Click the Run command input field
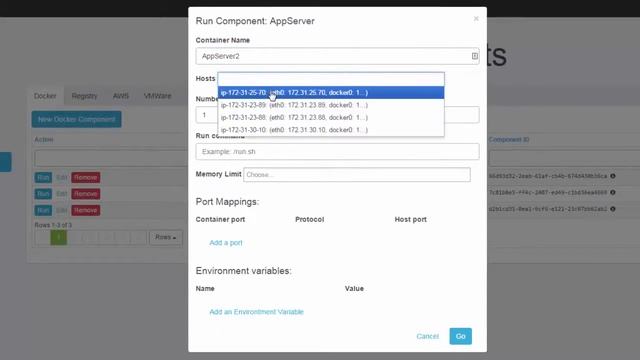Screen dimensions: 640x360 coord(337,151)
